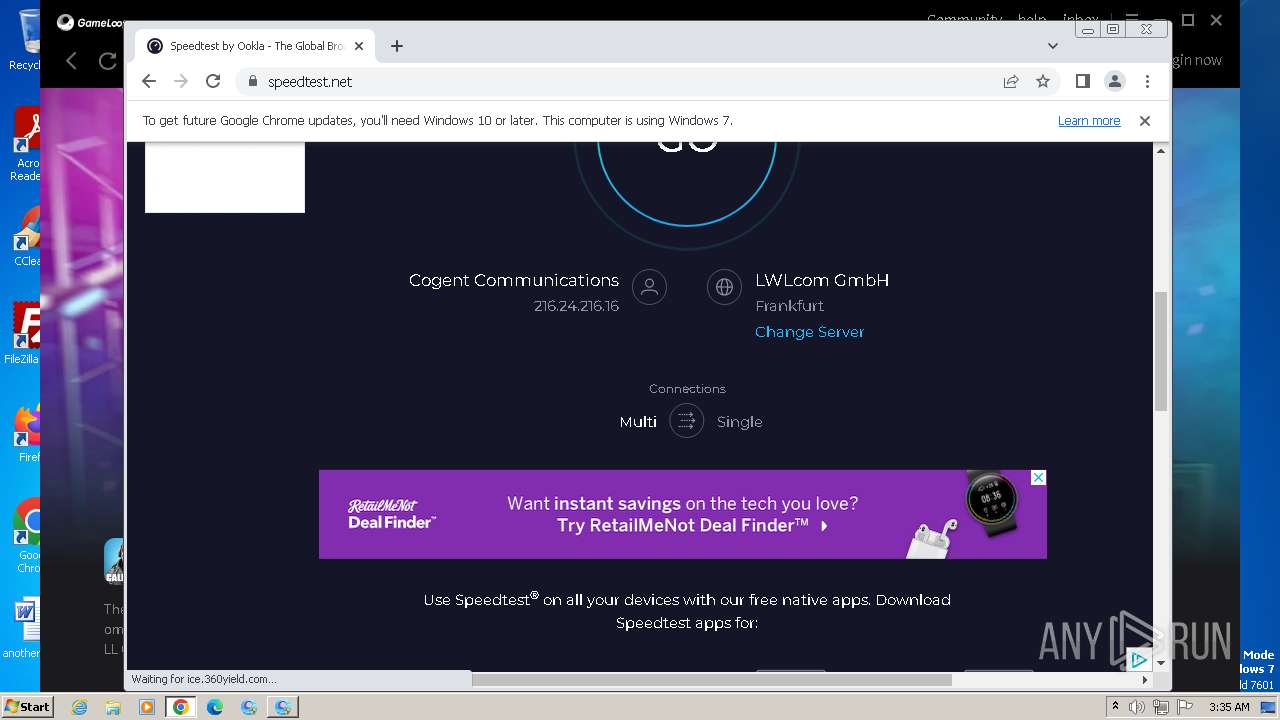Click GameLoop's refresh icon
This screenshot has width=1280, height=720.
(107, 61)
